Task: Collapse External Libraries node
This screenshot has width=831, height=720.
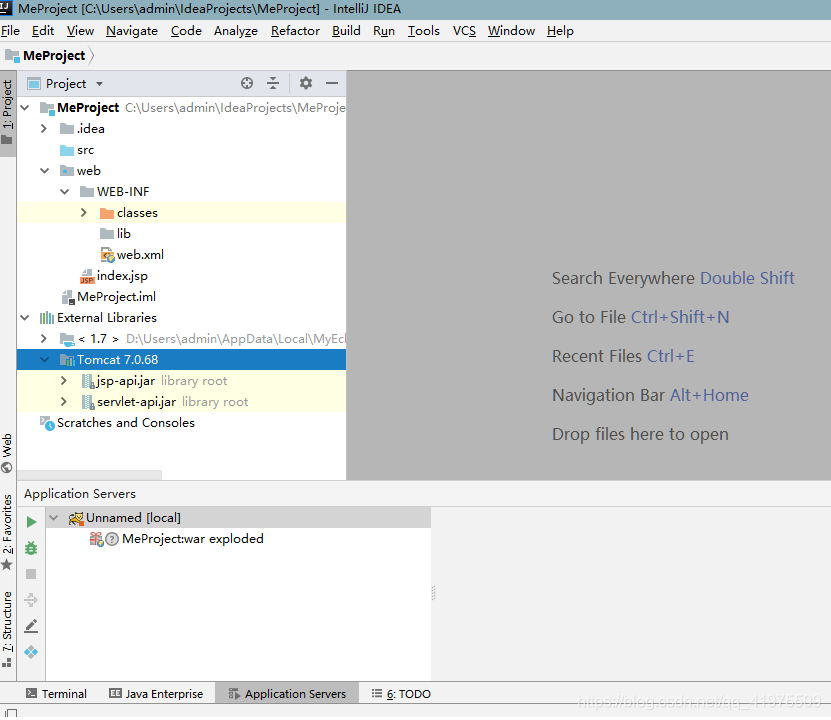Action: tap(25, 318)
